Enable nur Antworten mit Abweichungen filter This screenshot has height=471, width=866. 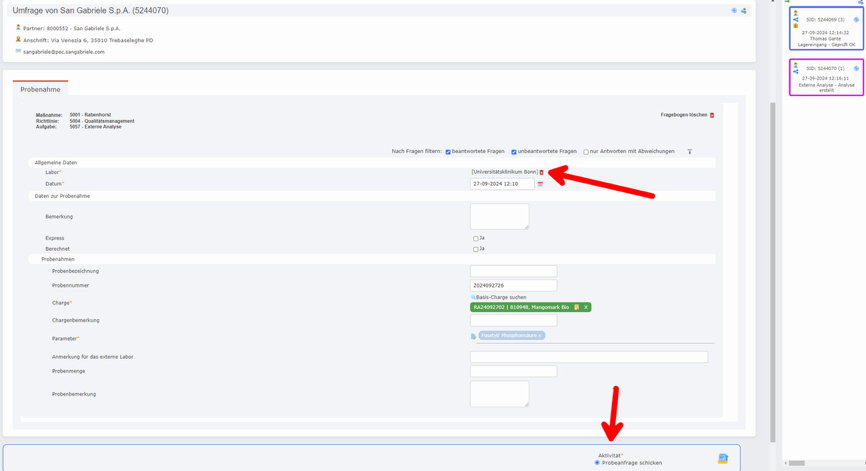coord(586,152)
